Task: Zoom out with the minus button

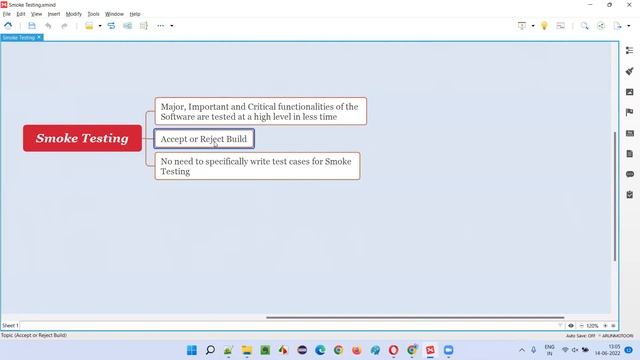Action: [x=581, y=326]
